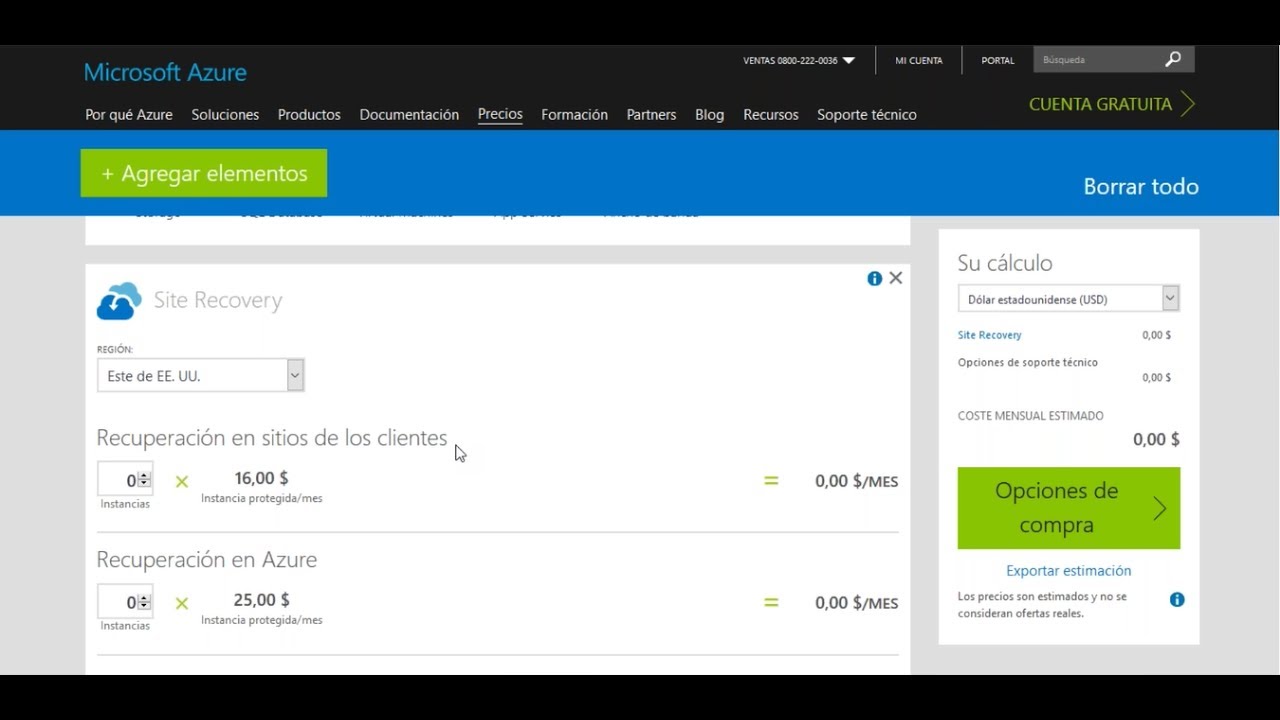Open Soluciones menu
This screenshot has width=1280, height=720.
[225, 115]
